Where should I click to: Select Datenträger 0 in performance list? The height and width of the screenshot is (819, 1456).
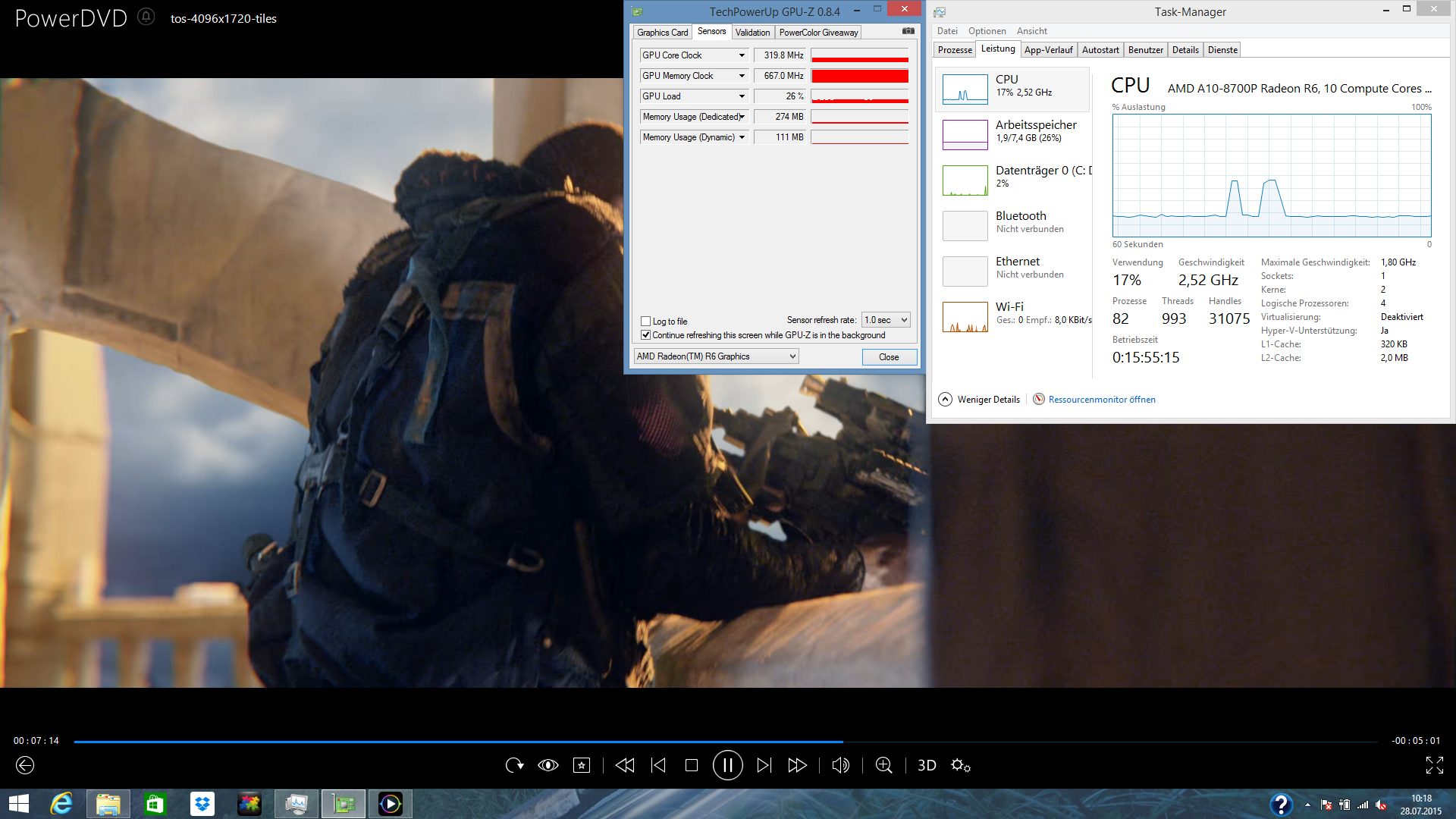coord(1013,180)
